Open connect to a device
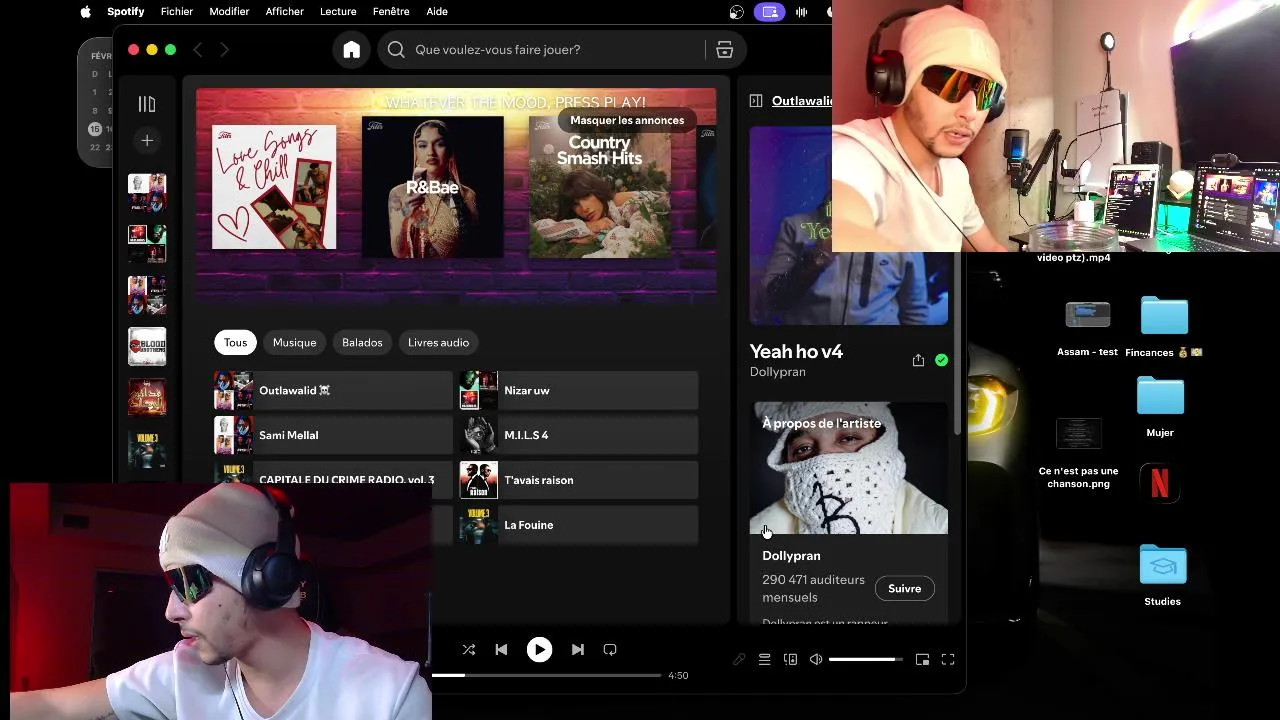Screen dimensions: 1280x720 tap(790, 660)
